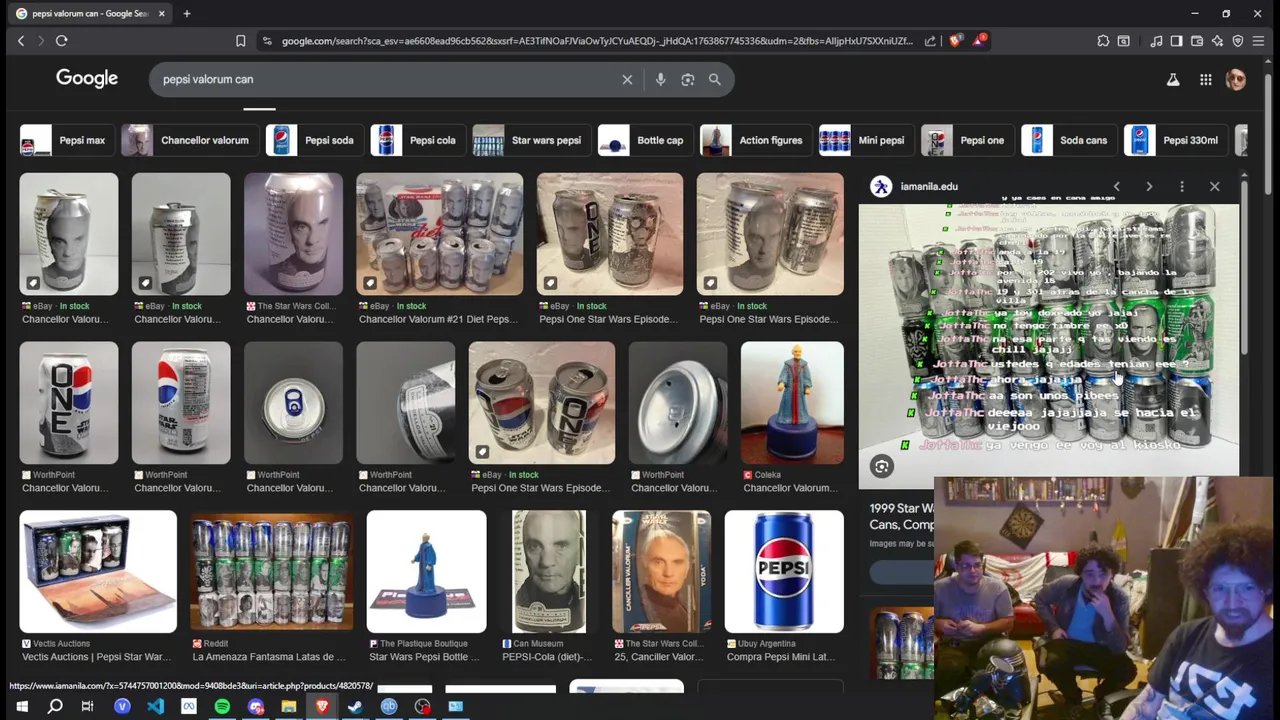
Task: Open the Brave VPN shield icon
Action: pyautogui.click(x=1238, y=41)
